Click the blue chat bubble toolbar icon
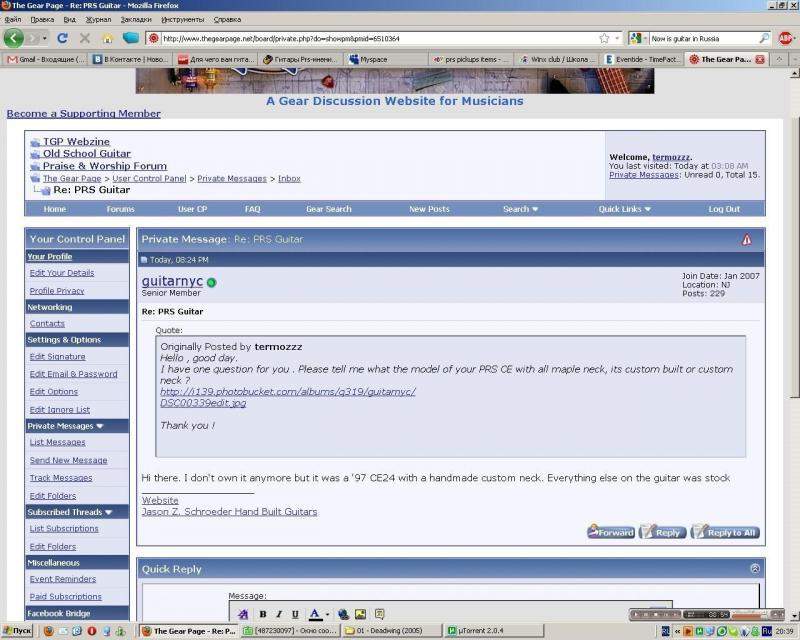The height and width of the screenshot is (640, 800). 131,38
